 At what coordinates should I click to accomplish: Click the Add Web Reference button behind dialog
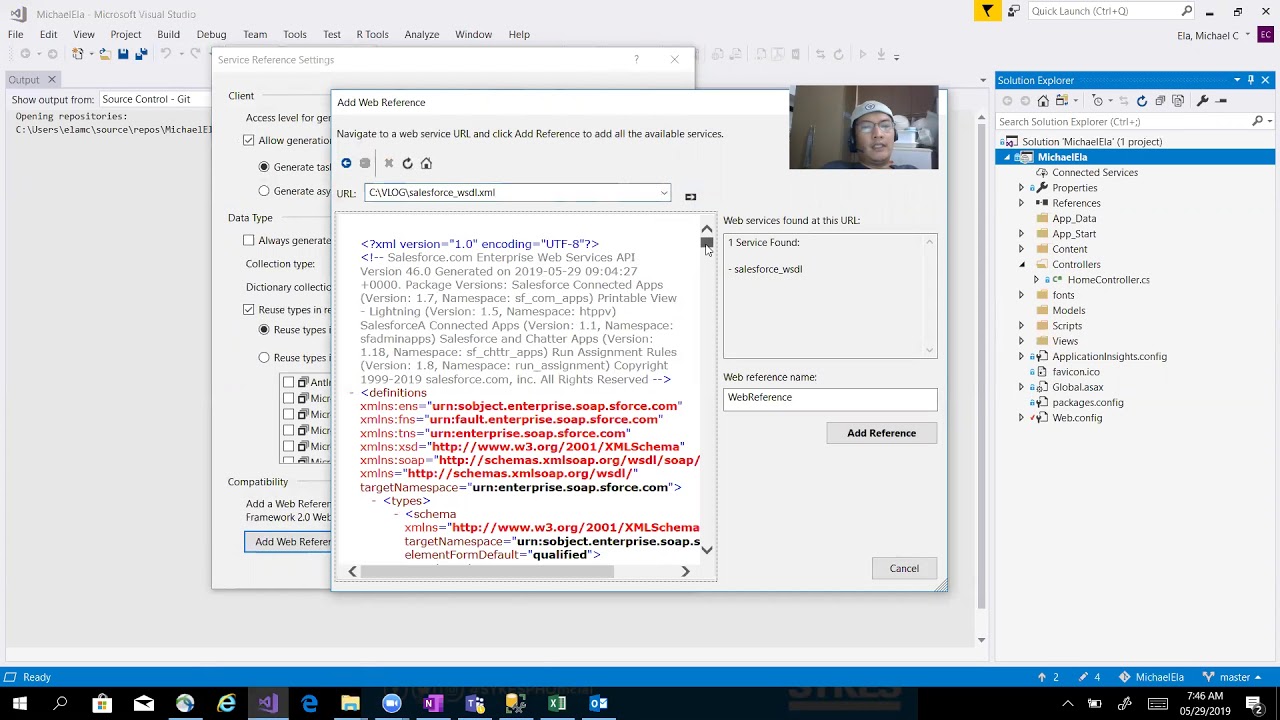[x=288, y=542]
